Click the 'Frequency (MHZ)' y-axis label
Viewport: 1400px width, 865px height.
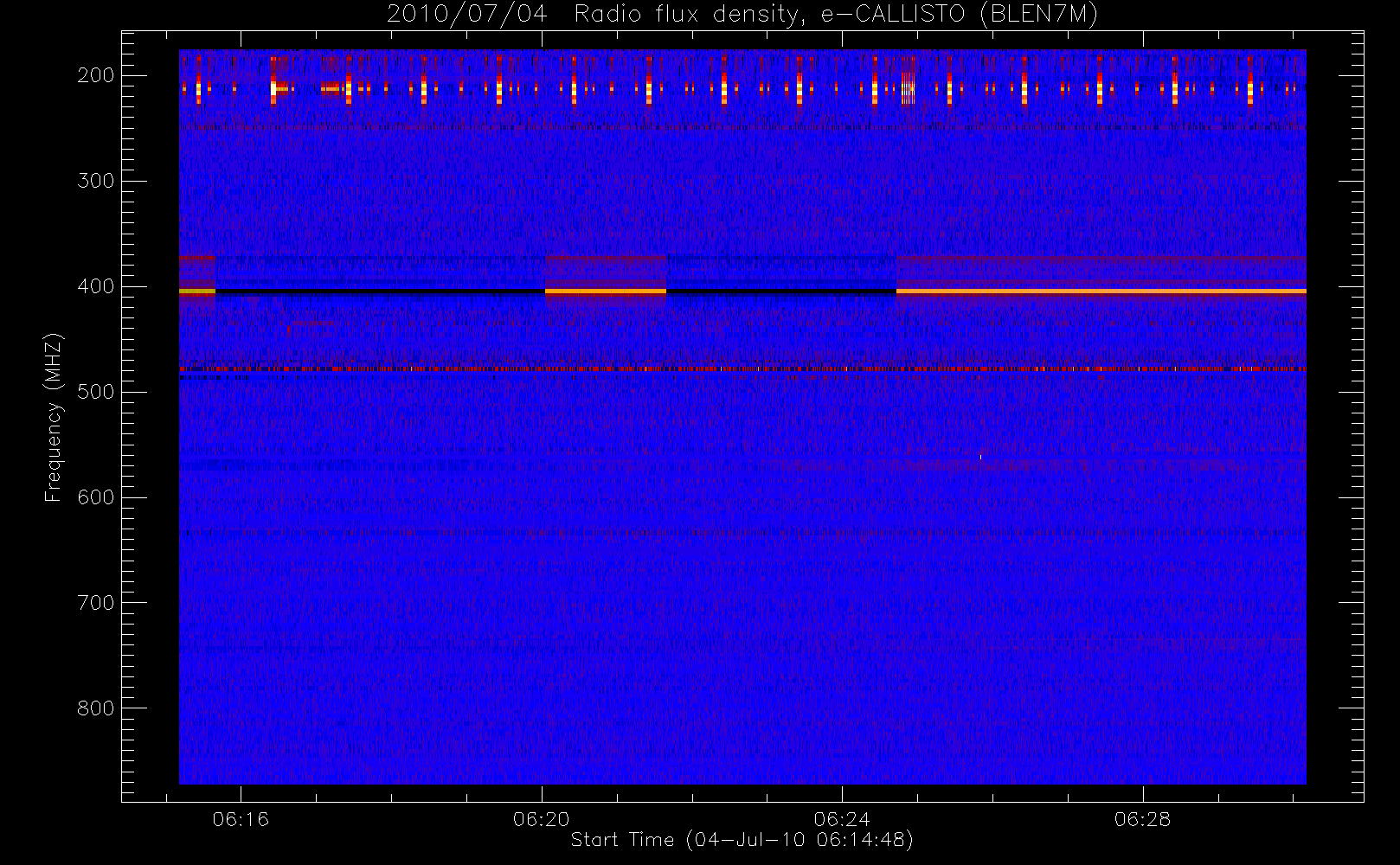pos(54,417)
